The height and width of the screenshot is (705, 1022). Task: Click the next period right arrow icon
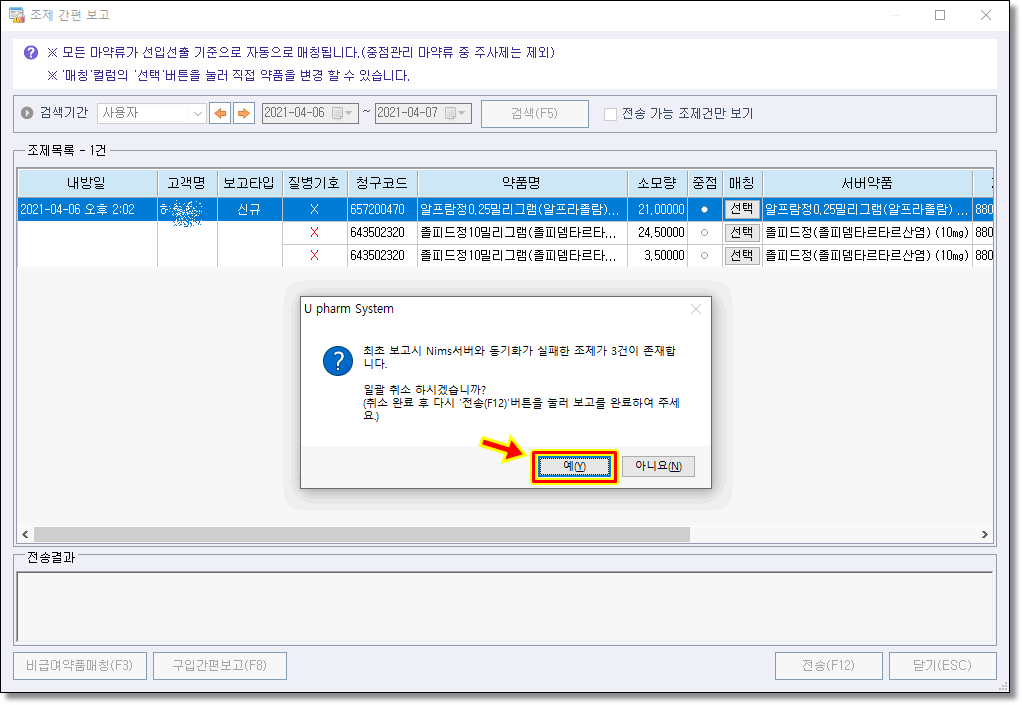[243, 113]
